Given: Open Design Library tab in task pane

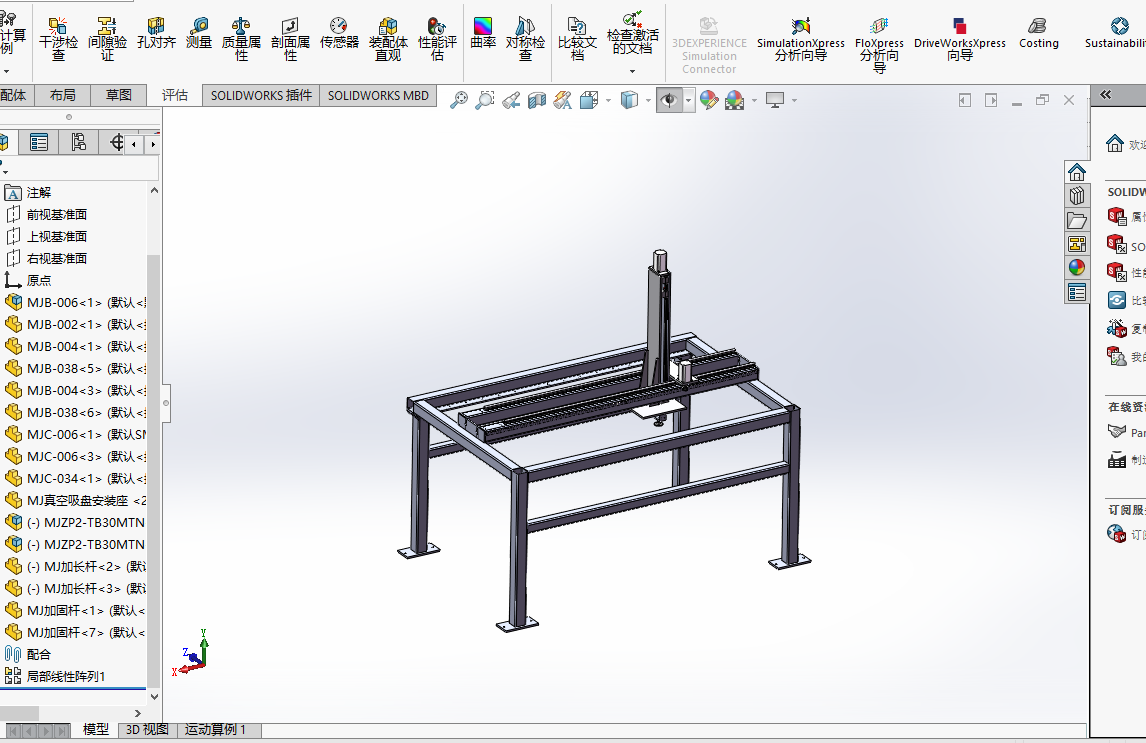Looking at the screenshot, I should (x=1077, y=196).
